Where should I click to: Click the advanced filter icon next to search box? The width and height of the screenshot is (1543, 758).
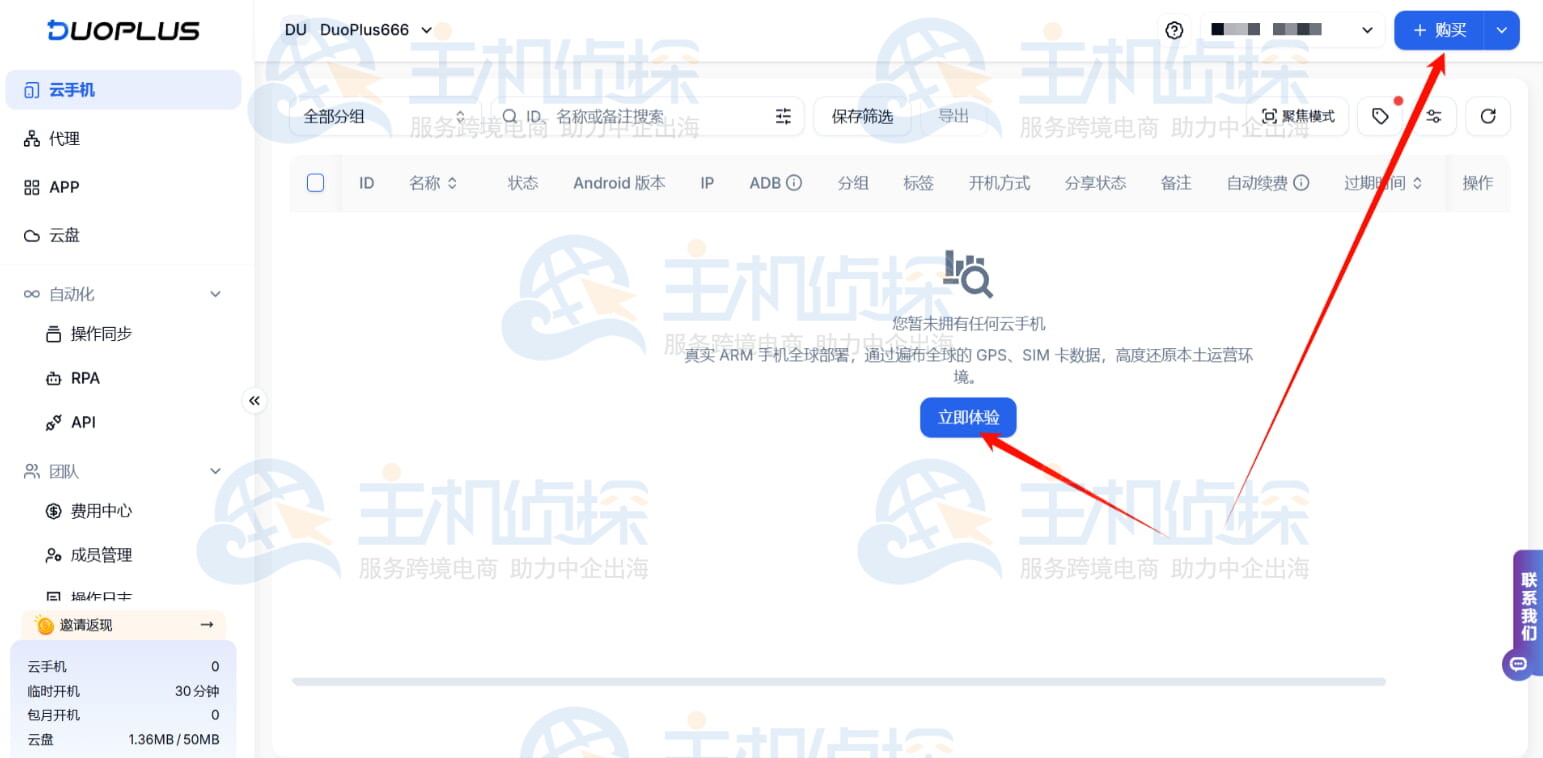[x=784, y=116]
